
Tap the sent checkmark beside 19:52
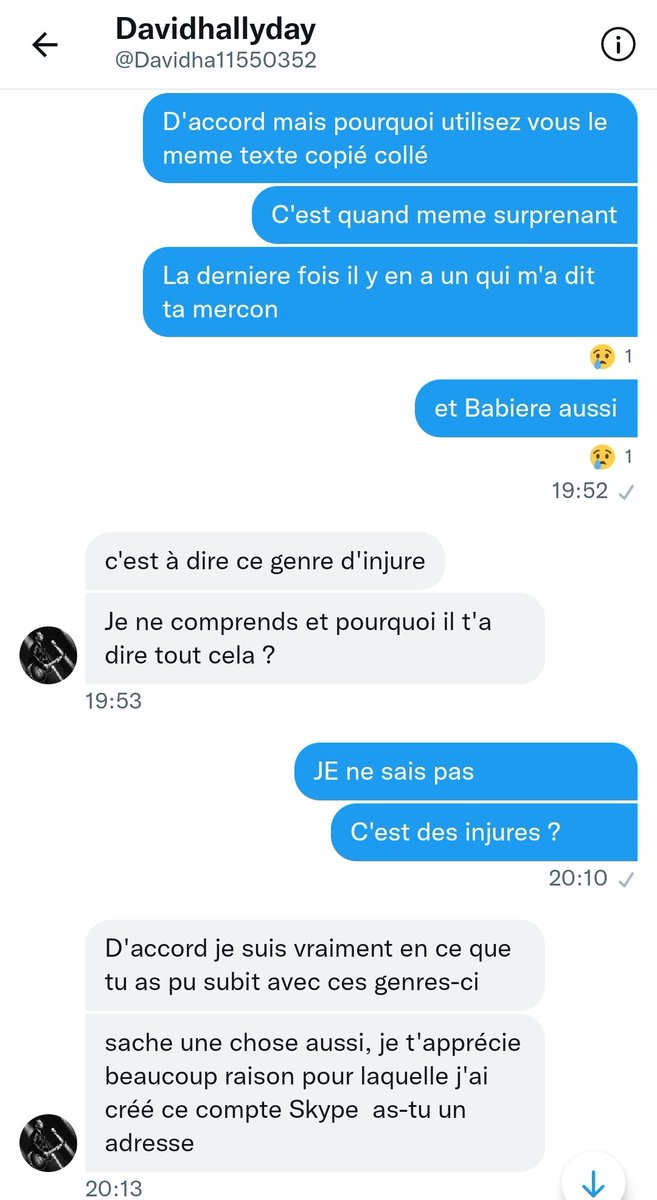click(x=627, y=491)
